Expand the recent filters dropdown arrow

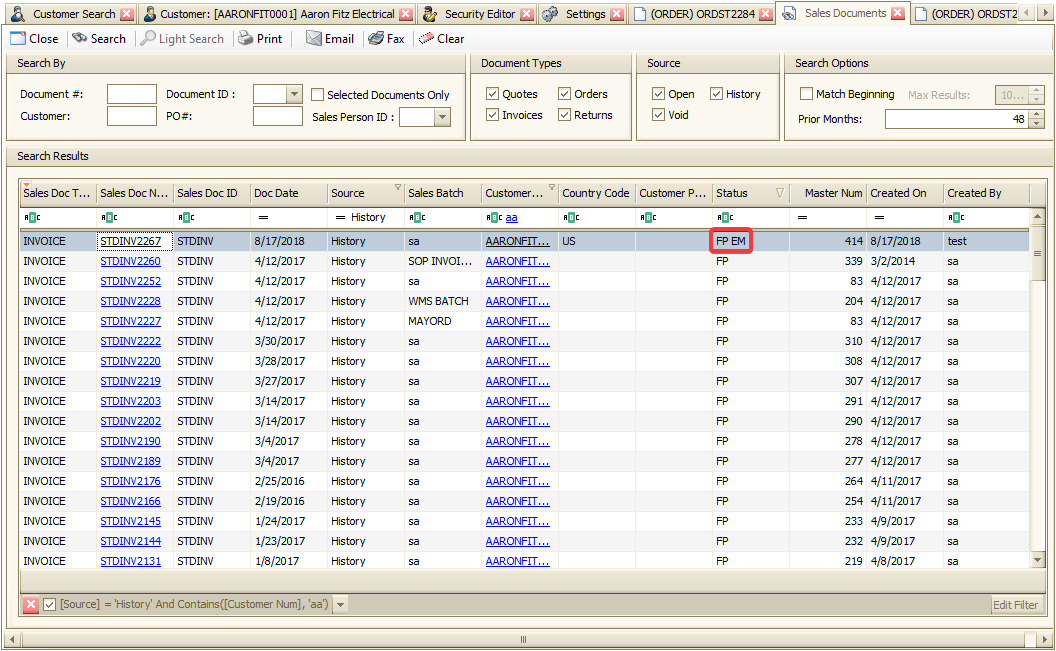[x=340, y=604]
